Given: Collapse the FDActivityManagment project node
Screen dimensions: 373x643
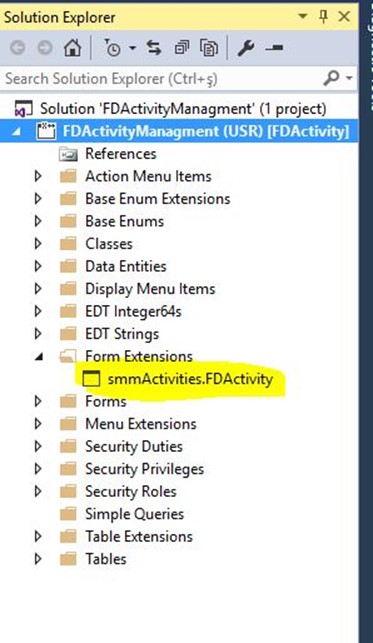Looking at the screenshot, I should coord(17,132).
